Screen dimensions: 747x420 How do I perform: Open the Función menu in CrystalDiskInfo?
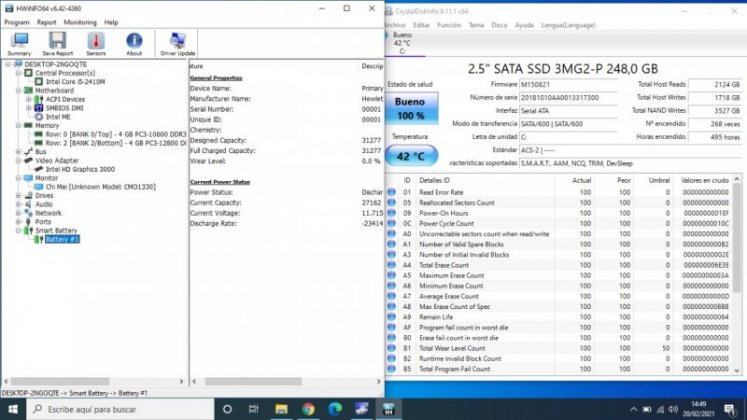[449, 25]
